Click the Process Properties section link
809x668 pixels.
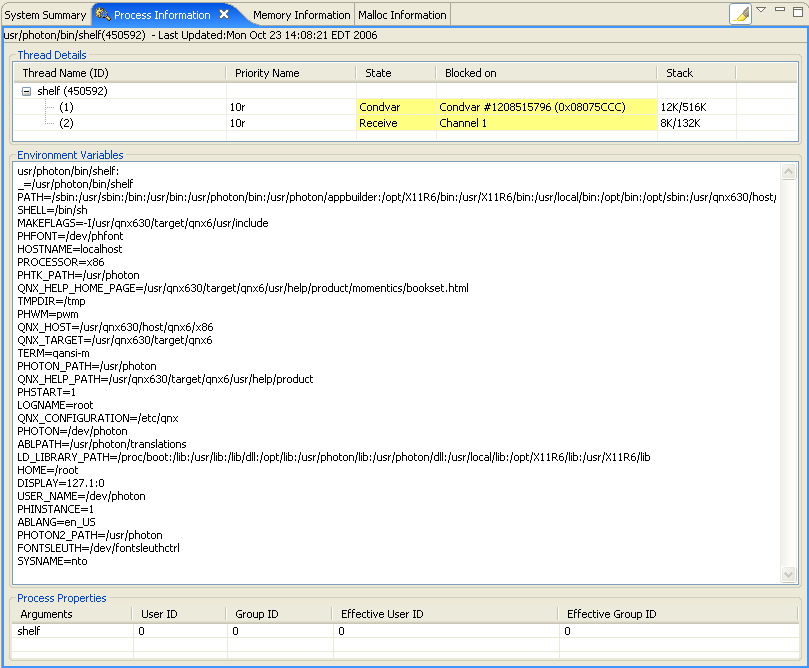click(61, 598)
